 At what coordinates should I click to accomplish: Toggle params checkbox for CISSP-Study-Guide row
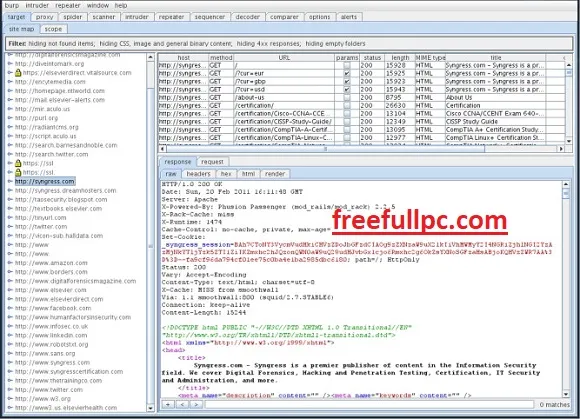point(347,122)
